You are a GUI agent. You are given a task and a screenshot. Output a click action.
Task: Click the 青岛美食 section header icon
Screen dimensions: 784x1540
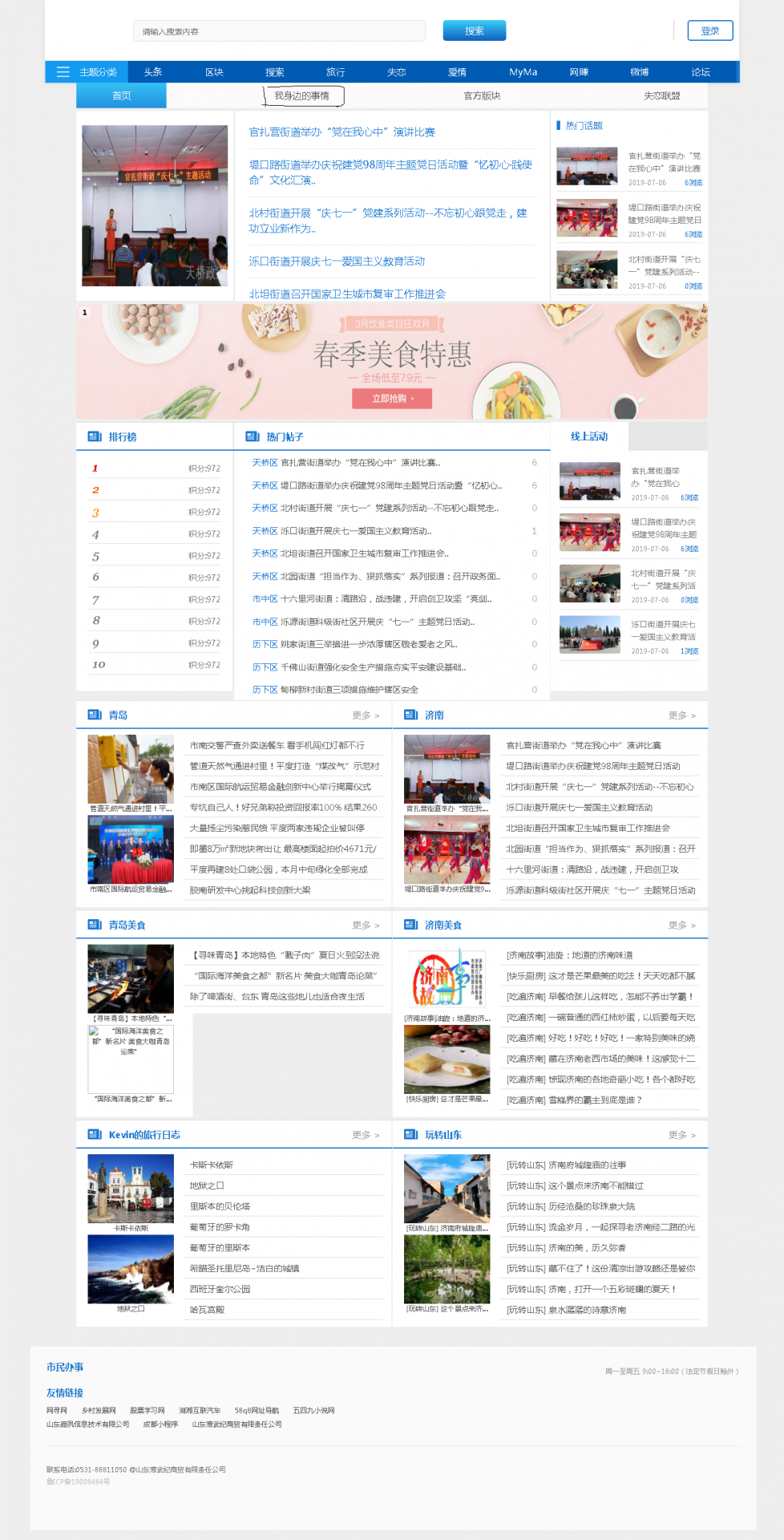click(95, 925)
